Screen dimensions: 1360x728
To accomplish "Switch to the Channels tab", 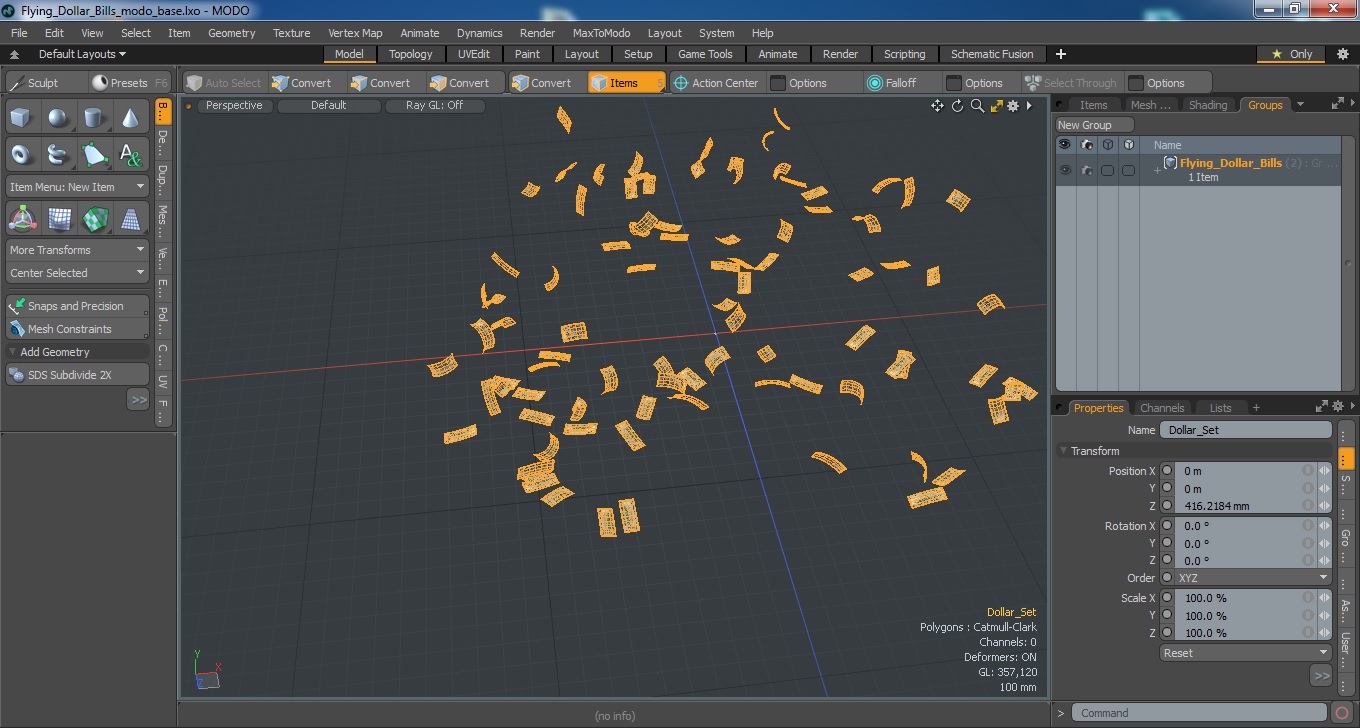I will point(1162,408).
